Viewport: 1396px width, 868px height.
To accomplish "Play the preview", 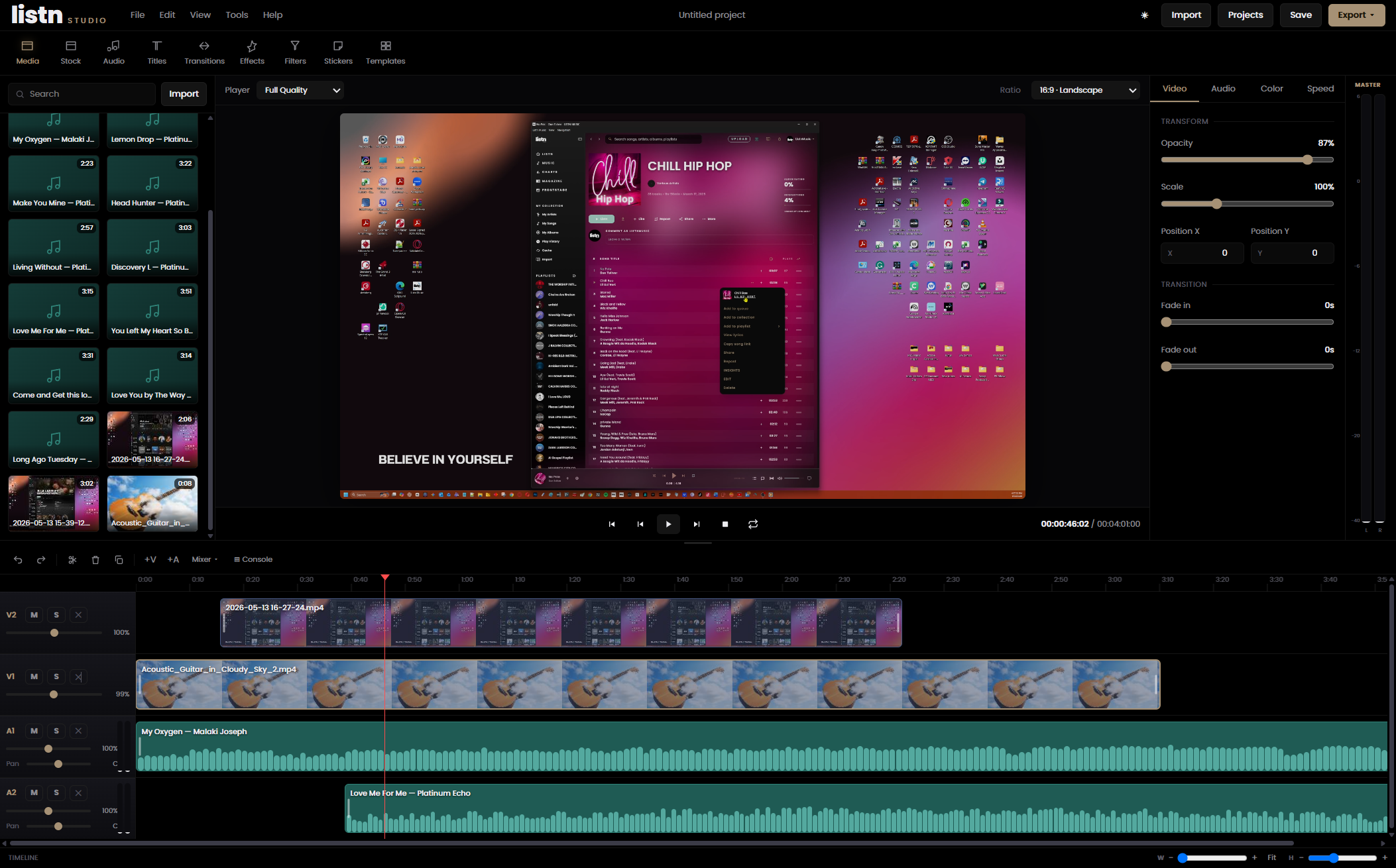I will tap(668, 524).
